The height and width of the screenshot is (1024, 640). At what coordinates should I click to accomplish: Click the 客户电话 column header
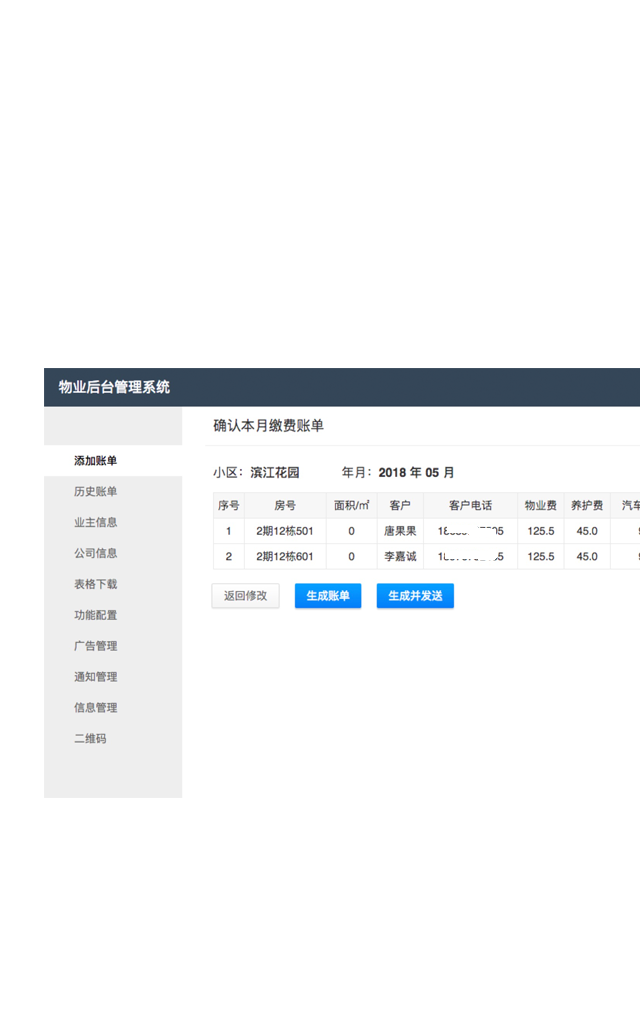(470, 506)
